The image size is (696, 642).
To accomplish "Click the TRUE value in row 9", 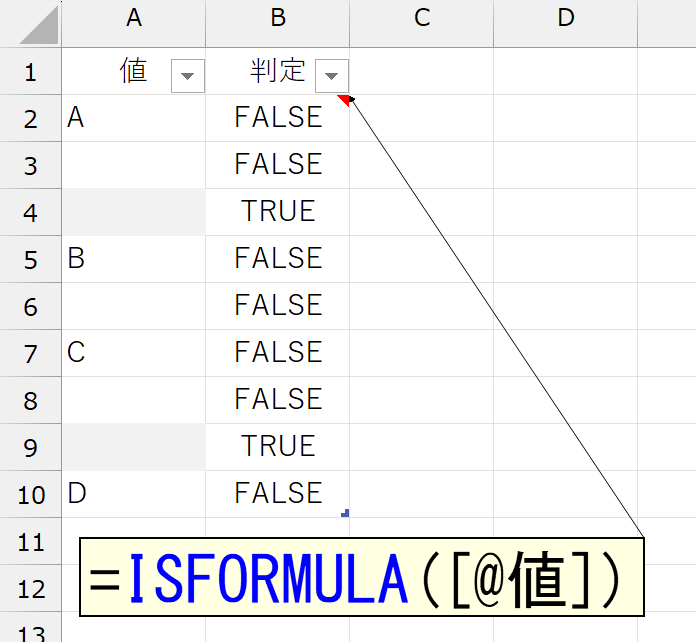I will click(278, 447).
